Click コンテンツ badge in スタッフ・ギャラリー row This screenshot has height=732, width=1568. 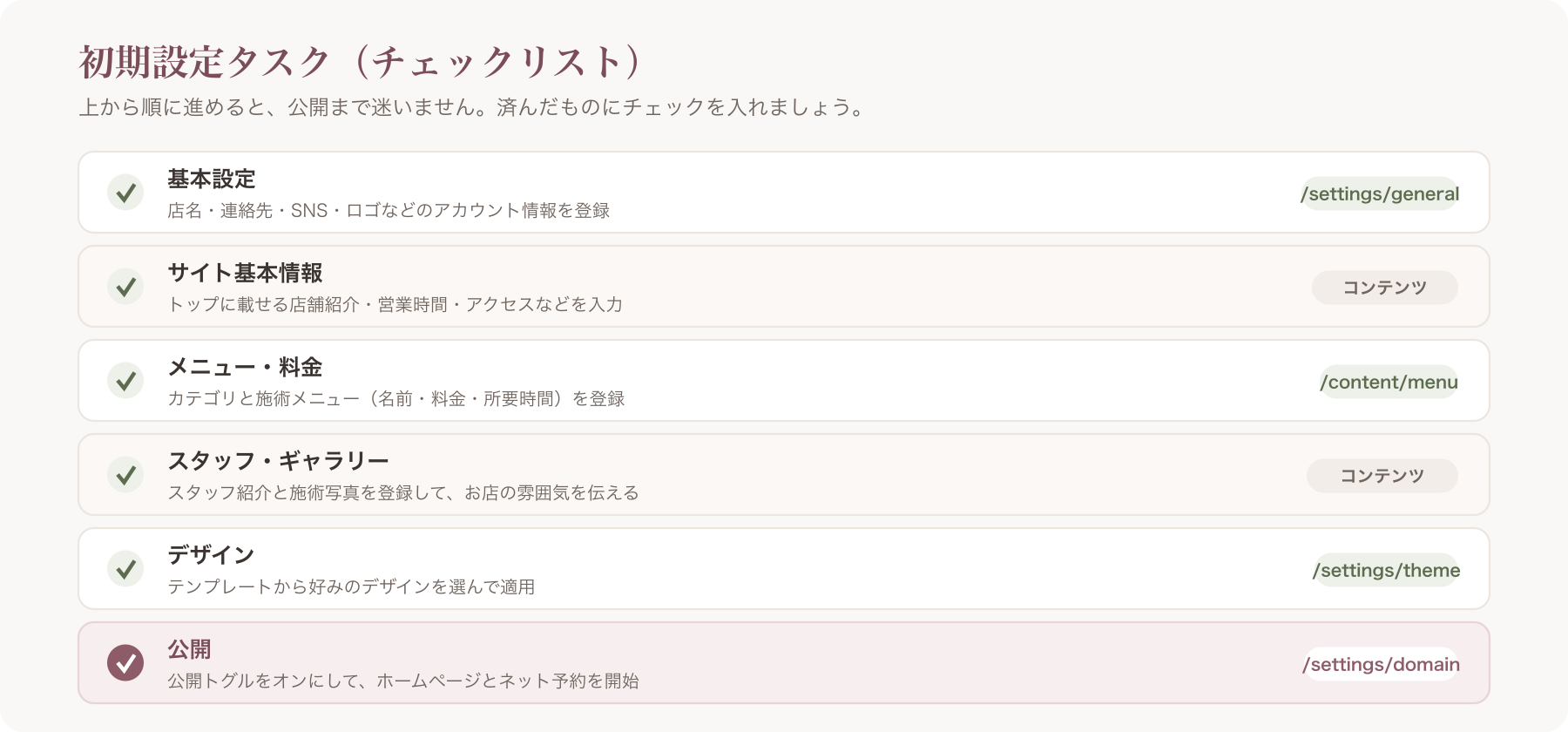pyautogui.click(x=1382, y=476)
